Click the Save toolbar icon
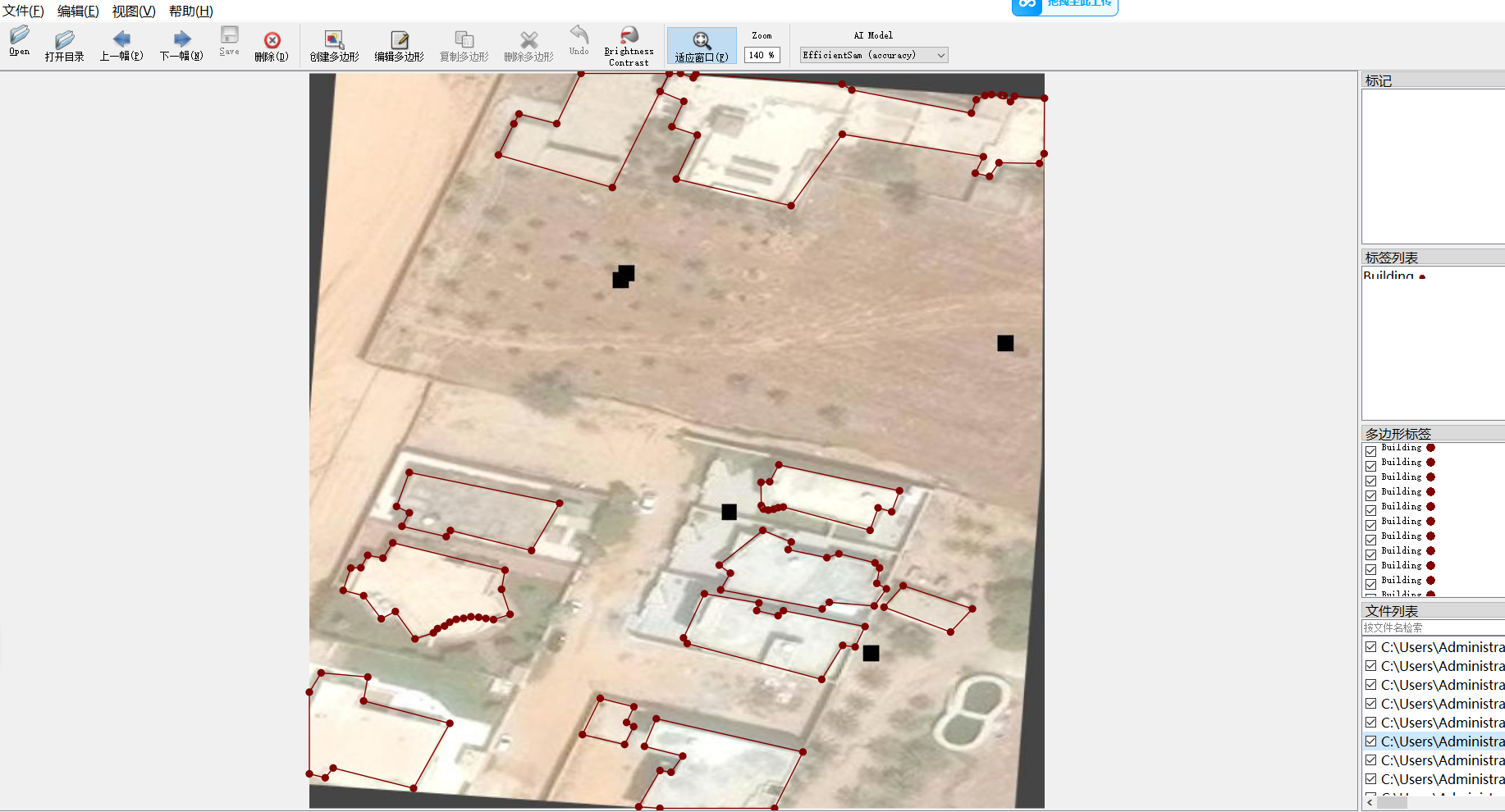Viewport: 1505px width, 812px height. [x=230, y=41]
